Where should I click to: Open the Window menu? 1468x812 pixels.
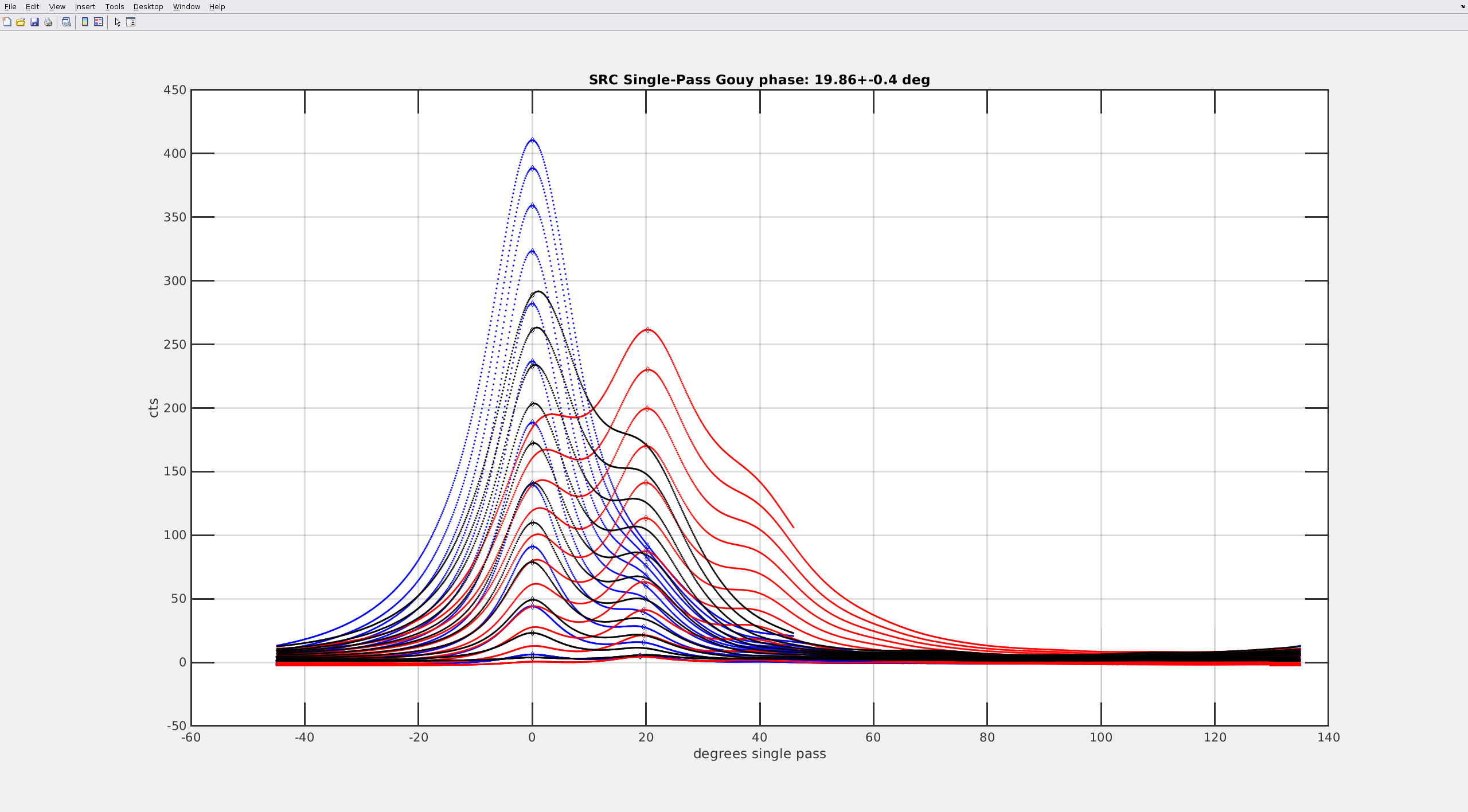tap(186, 7)
